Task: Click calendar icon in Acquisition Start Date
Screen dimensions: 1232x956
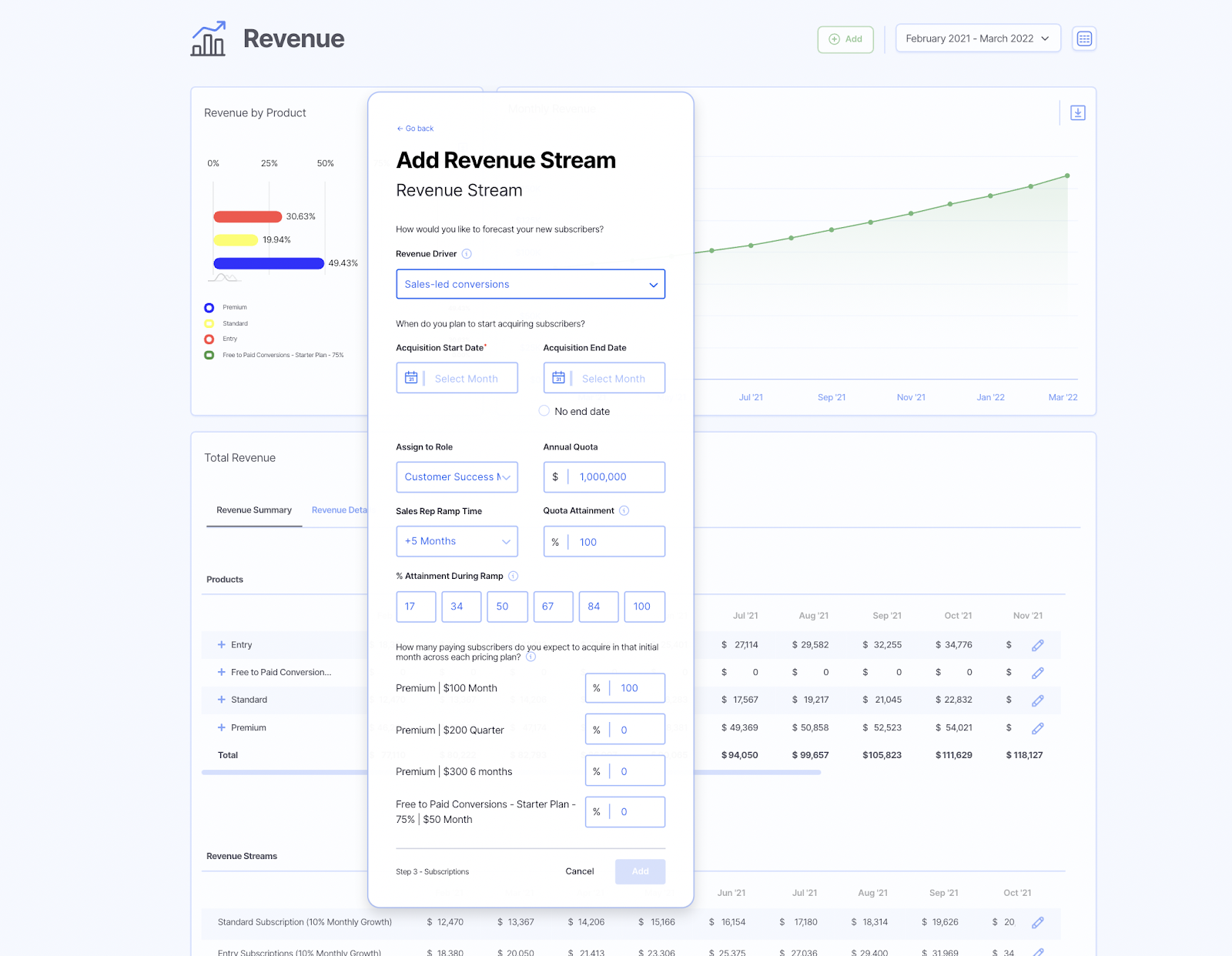Action: (x=411, y=378)
